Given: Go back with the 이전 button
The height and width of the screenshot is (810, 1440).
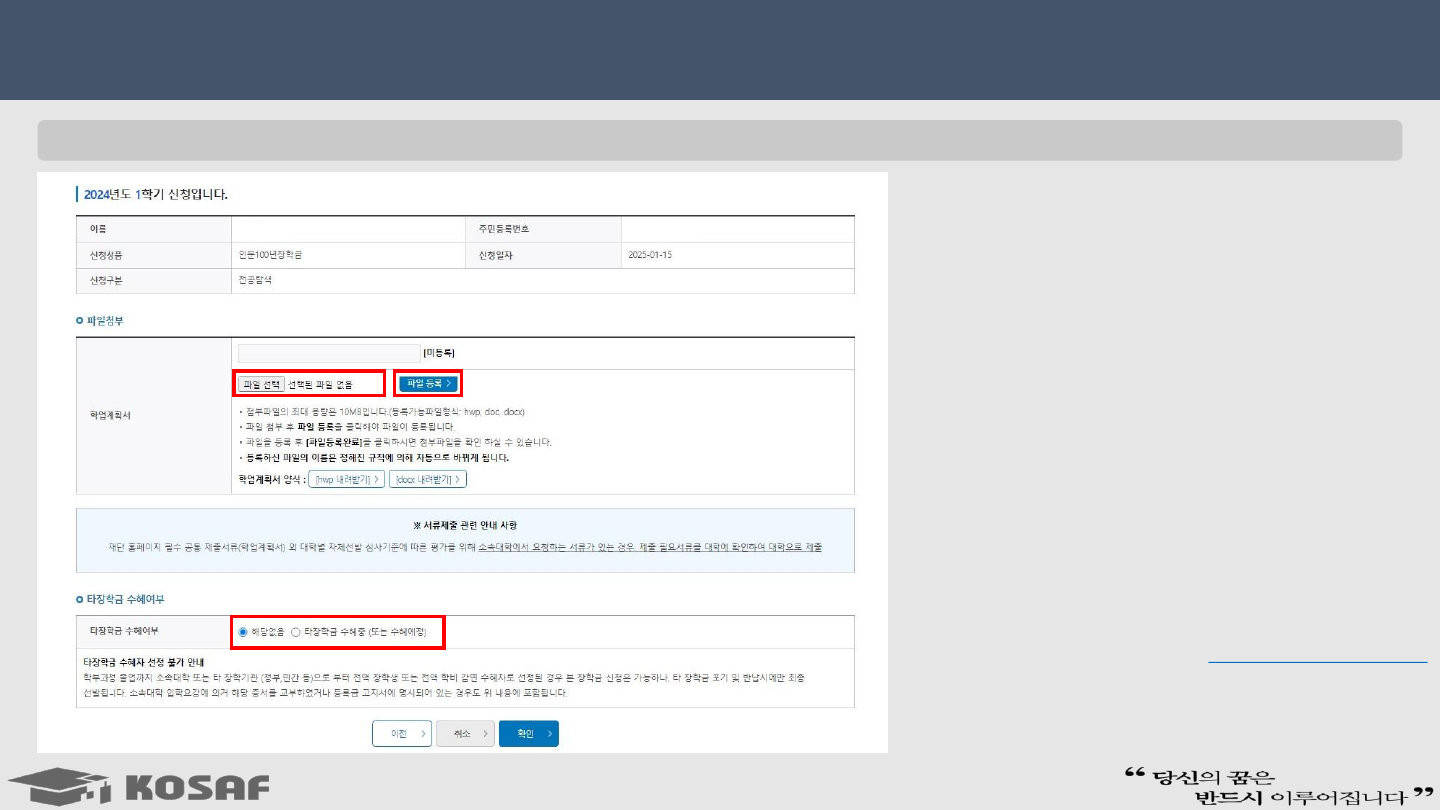Looking at the screenshot, I should pyautogui.click(x=401, y=734).
